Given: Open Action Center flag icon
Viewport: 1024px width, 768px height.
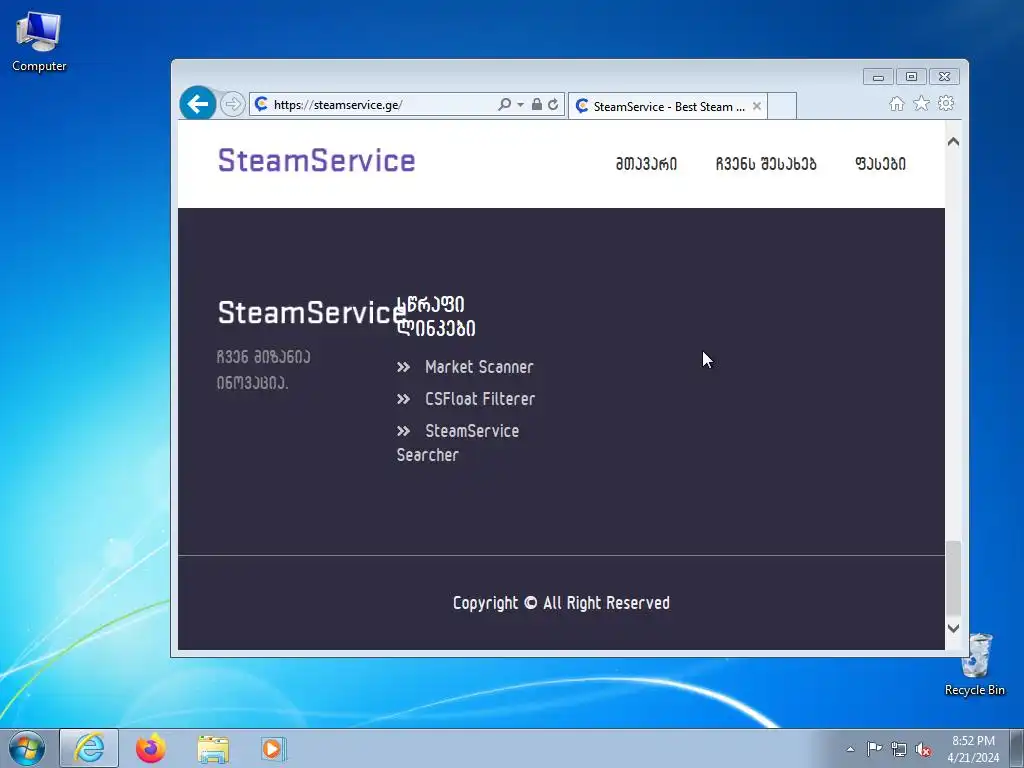Looking at the screenshot, I should (874, 749).
